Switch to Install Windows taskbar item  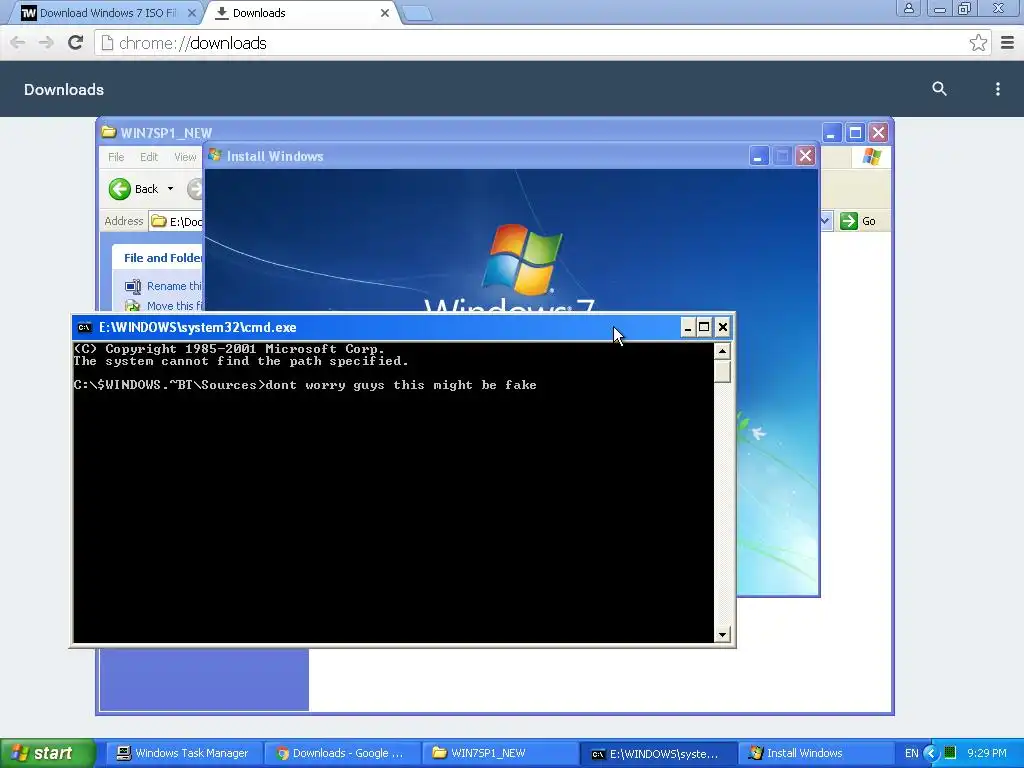click(x=816, y=753)
